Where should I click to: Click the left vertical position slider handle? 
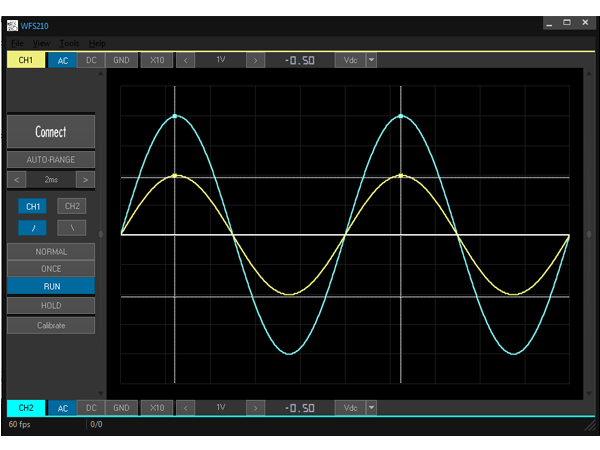click(x=101, y=234)
